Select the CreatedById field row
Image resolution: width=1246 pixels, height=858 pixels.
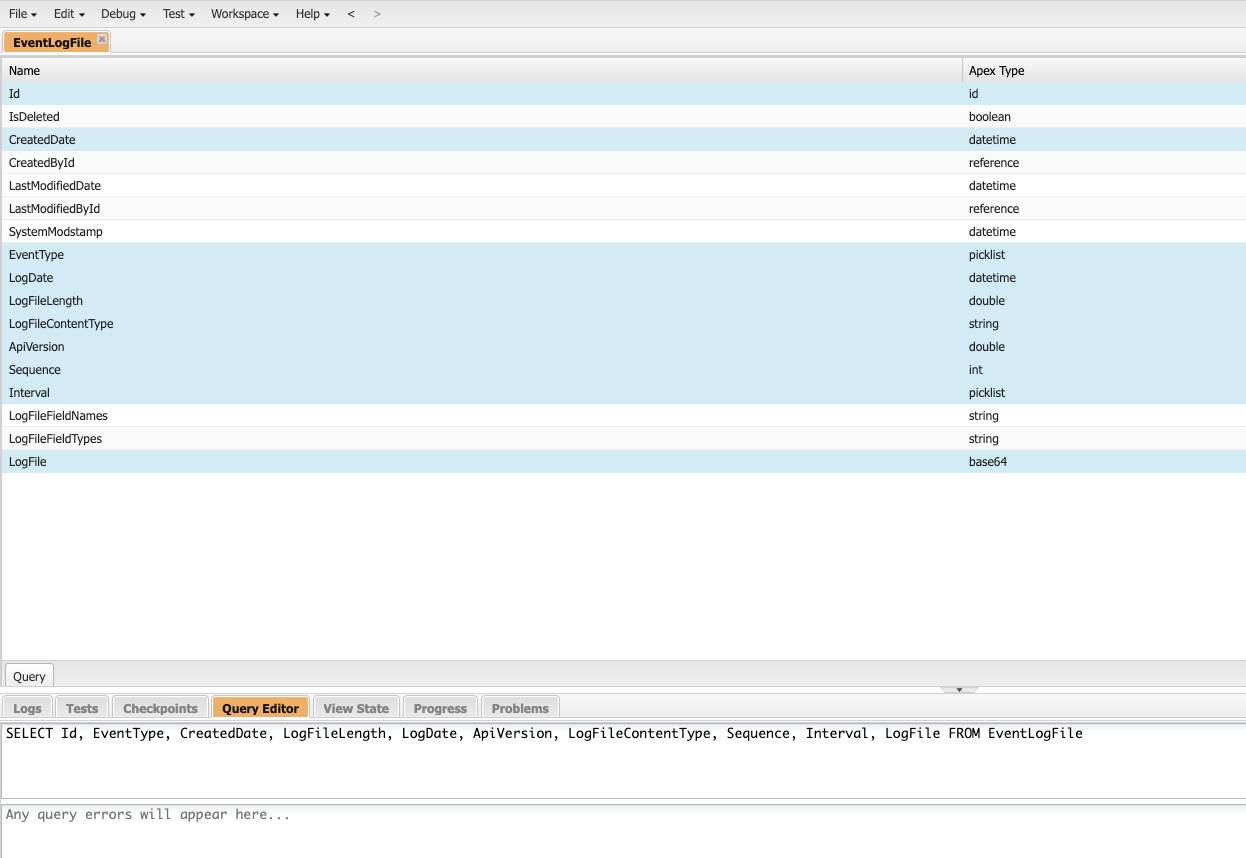pos(623,163)
